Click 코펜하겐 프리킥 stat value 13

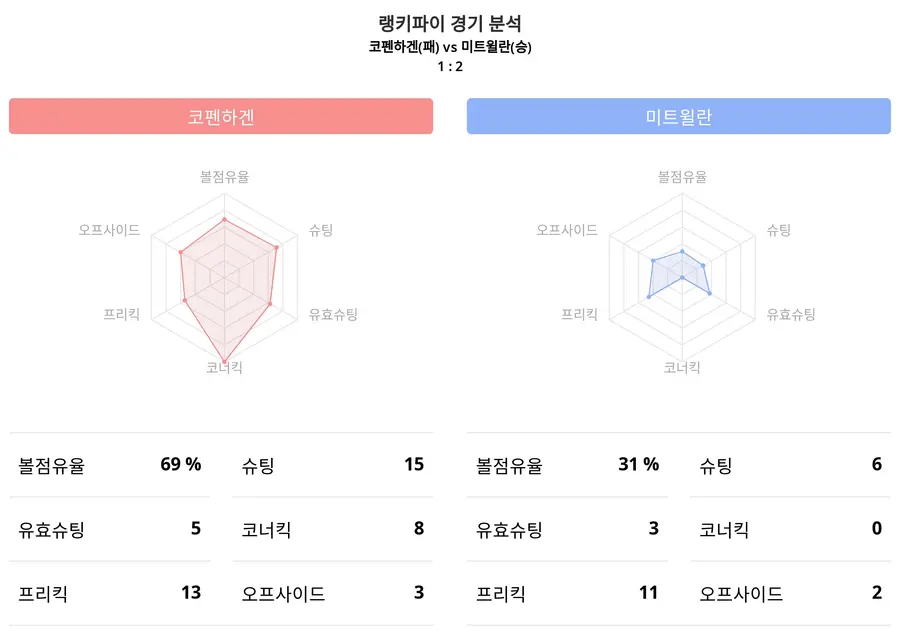click(191, 593)
